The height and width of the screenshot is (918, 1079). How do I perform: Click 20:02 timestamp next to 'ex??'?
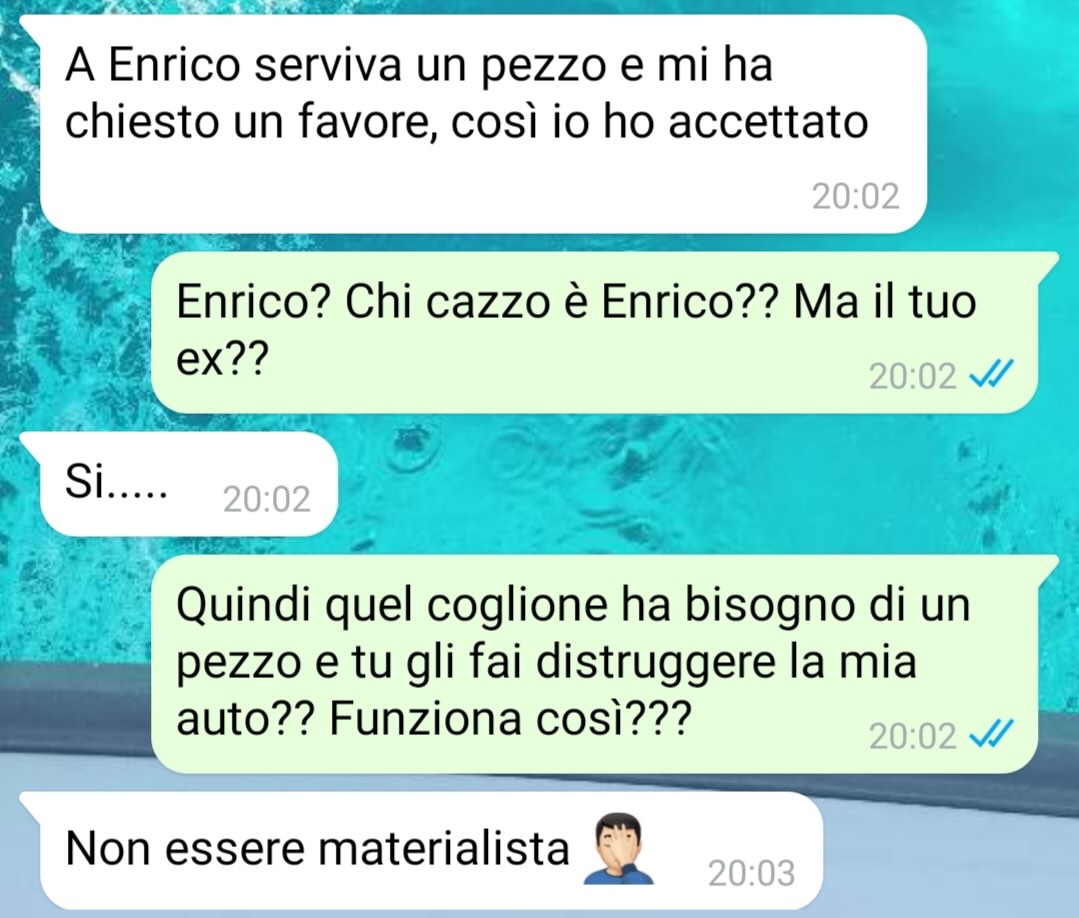[912, 376]
